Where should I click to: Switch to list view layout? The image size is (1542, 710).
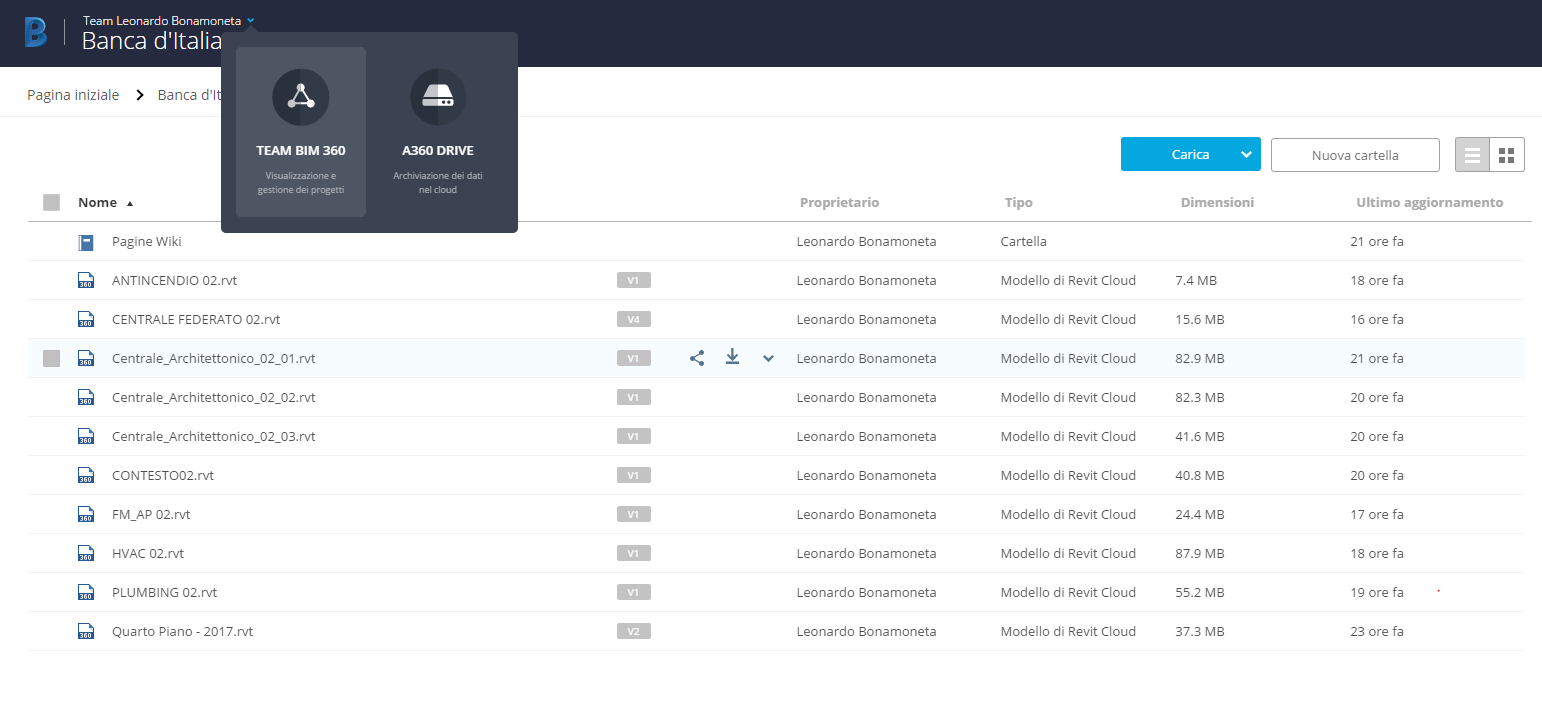tap(1472, 154)
